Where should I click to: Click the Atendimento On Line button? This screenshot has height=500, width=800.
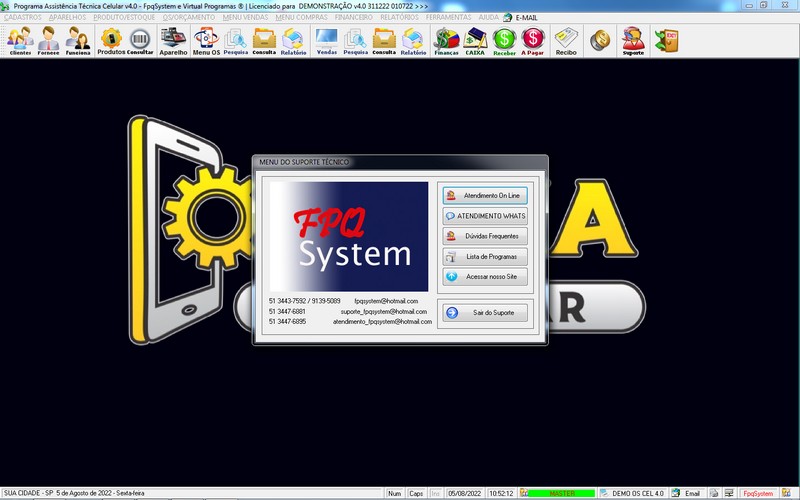coord(485,195)
